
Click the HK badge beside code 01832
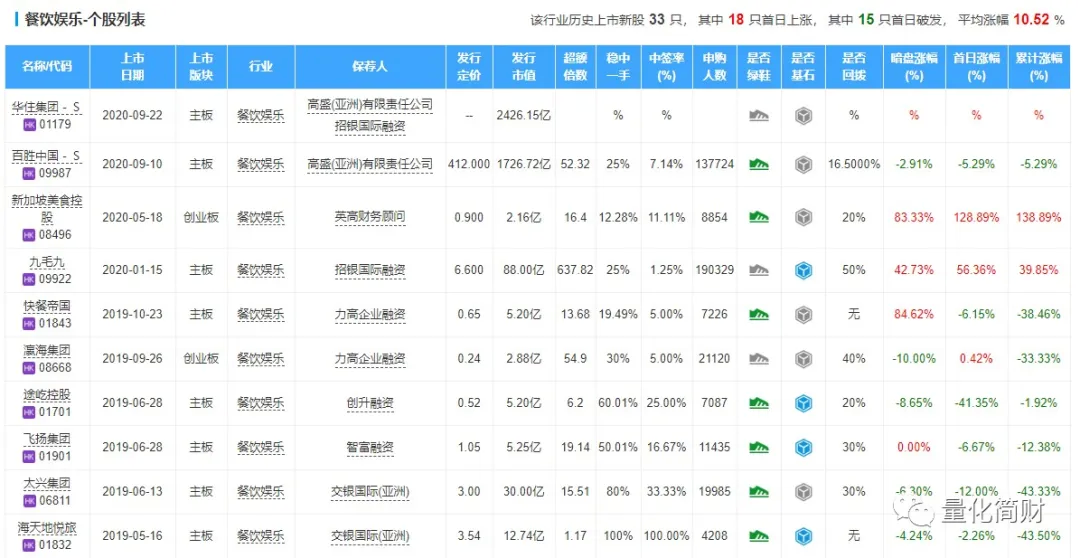tap(29, 546)
